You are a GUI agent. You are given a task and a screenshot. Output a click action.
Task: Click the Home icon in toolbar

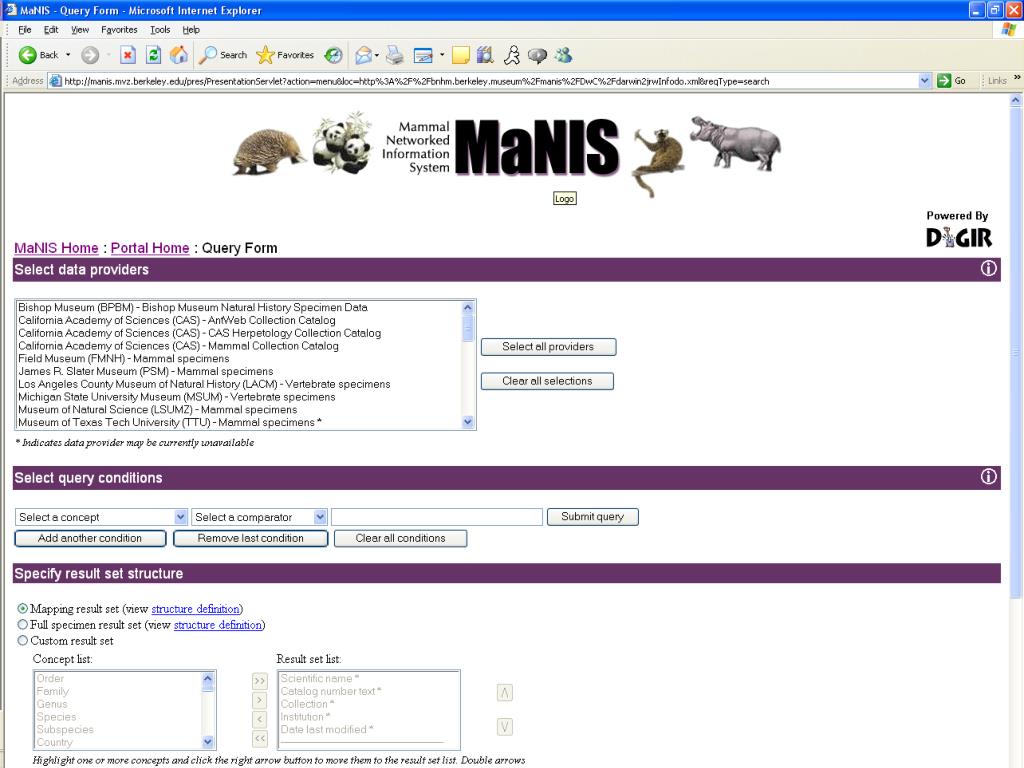tap(179, 55)
